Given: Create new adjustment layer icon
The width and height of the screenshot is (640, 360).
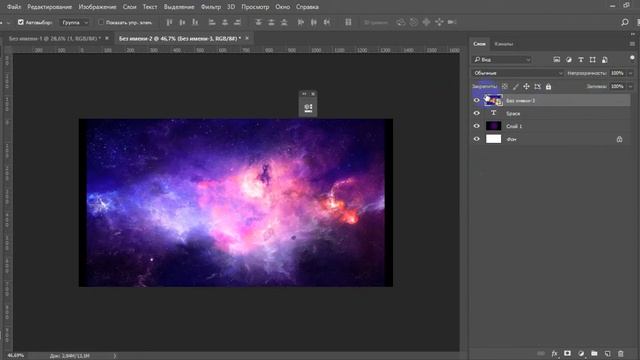Looking at the screenshot, I should pos(581,353).
